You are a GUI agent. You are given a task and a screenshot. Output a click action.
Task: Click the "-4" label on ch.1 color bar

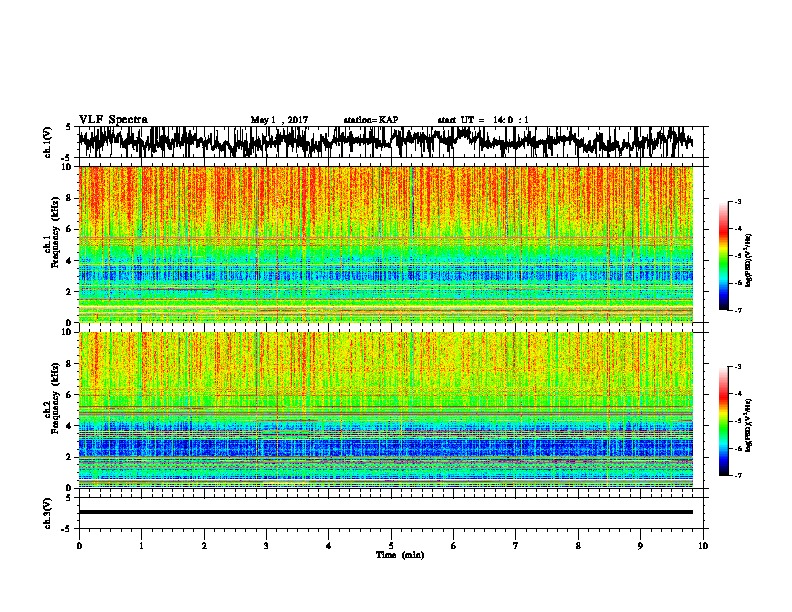[738, 229]
